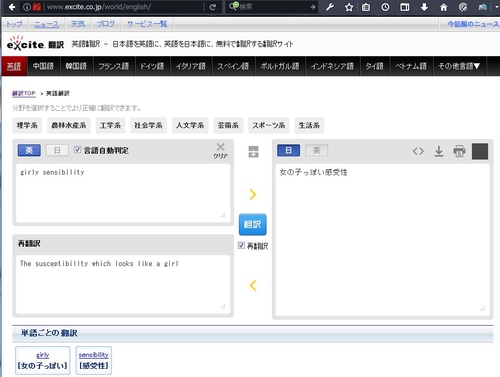The width and height of the screenshot is (500, 377).
Task: Open the ニュース link
Action: tap(47, 24)
